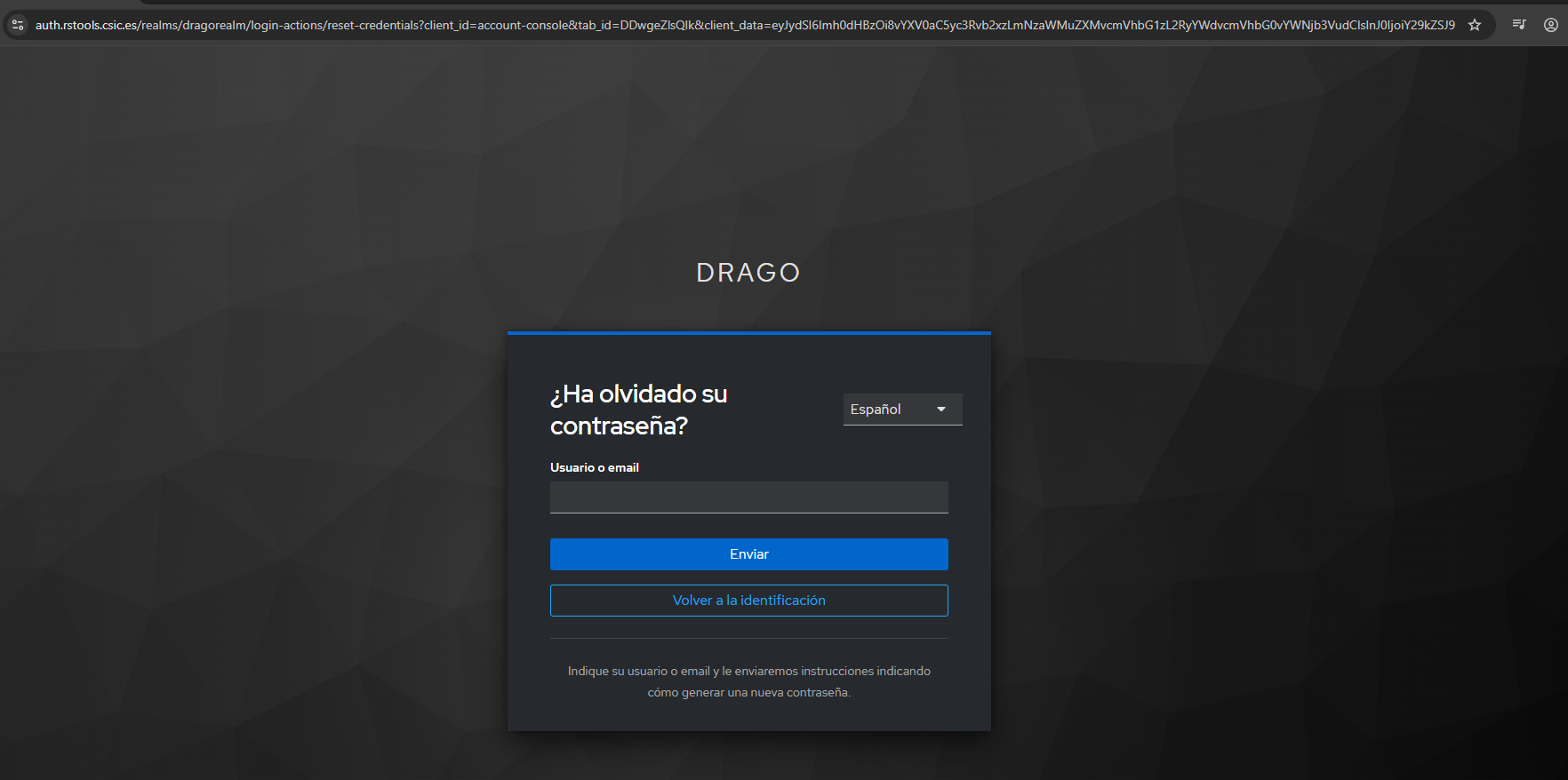Viewport: 1568px width, 780px height.
Task: Click the divider line under Volver button
Action: [x=748, y=638]
